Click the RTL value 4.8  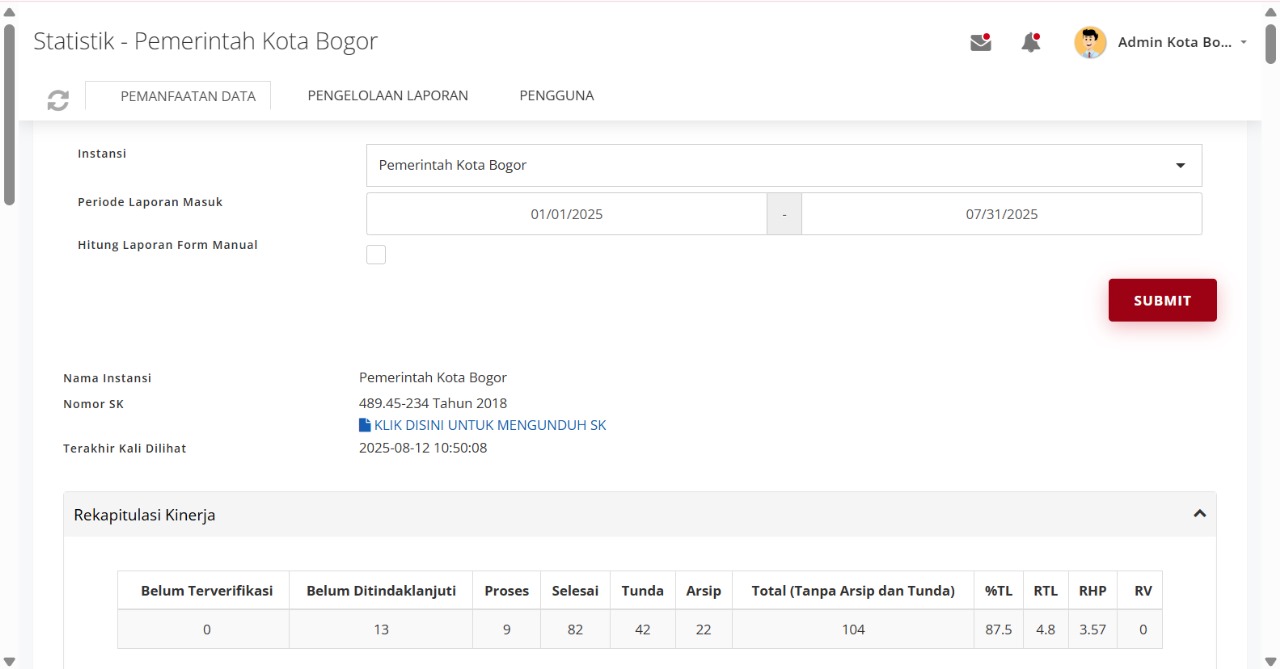pyautogui.click(x=1045, y=629)
